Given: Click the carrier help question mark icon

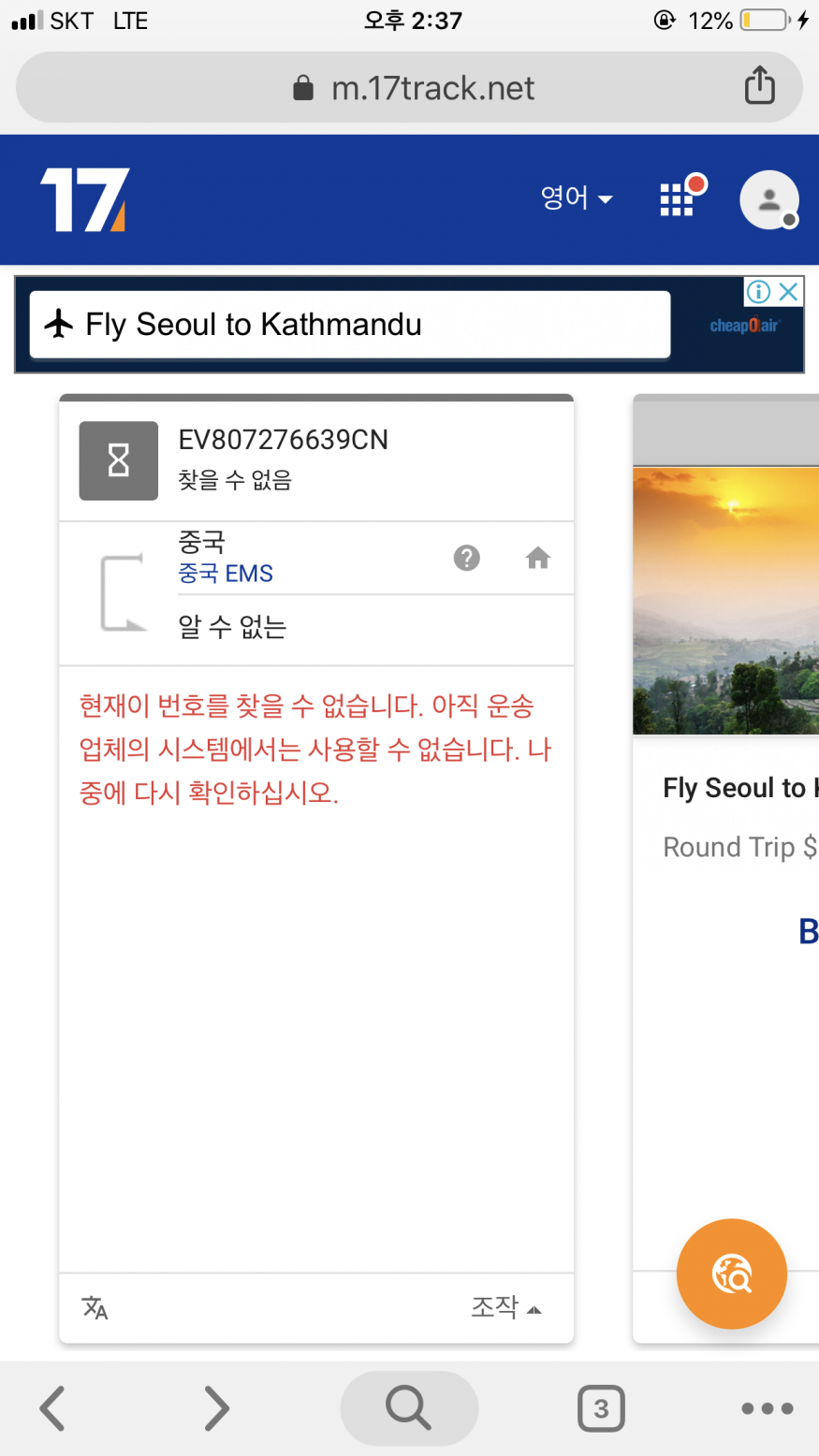Looking at the screenshot, I should (466, 559).
